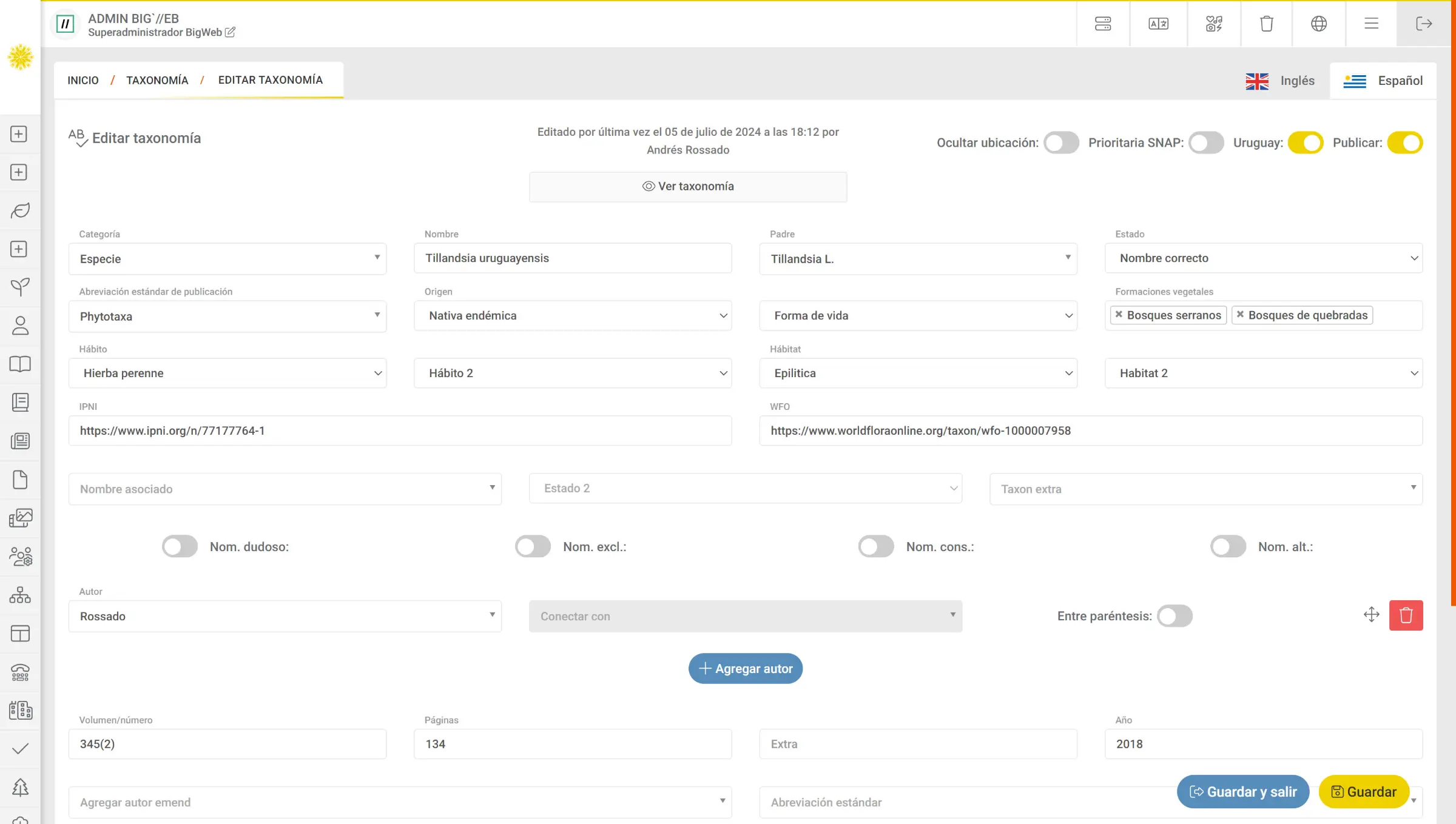This screenshot has width=1456, height=824.
Task: Expand the Origen dropdown
Action: pos(573,315)
